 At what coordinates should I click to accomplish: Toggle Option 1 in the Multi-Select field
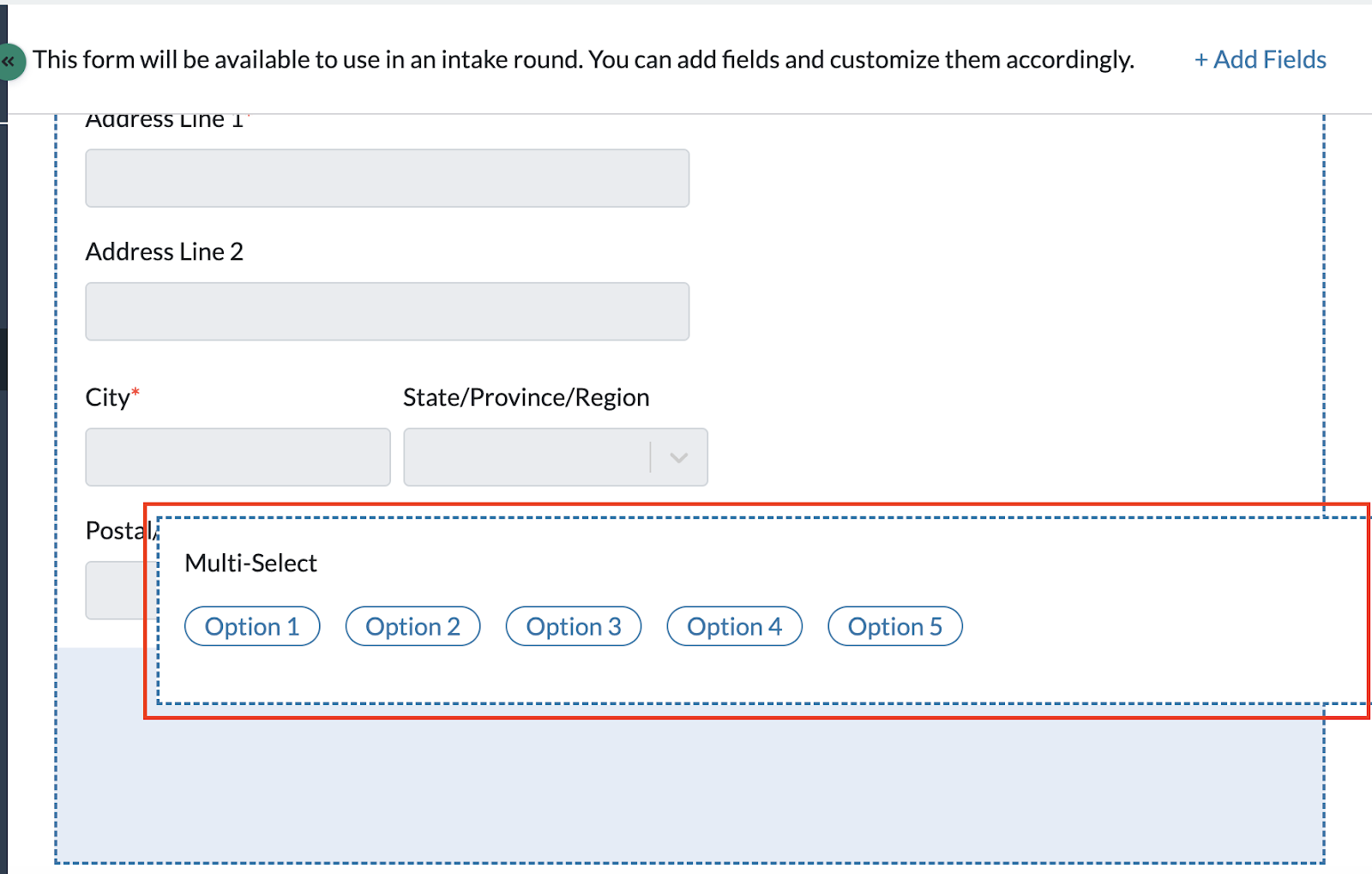click(252, 625)
